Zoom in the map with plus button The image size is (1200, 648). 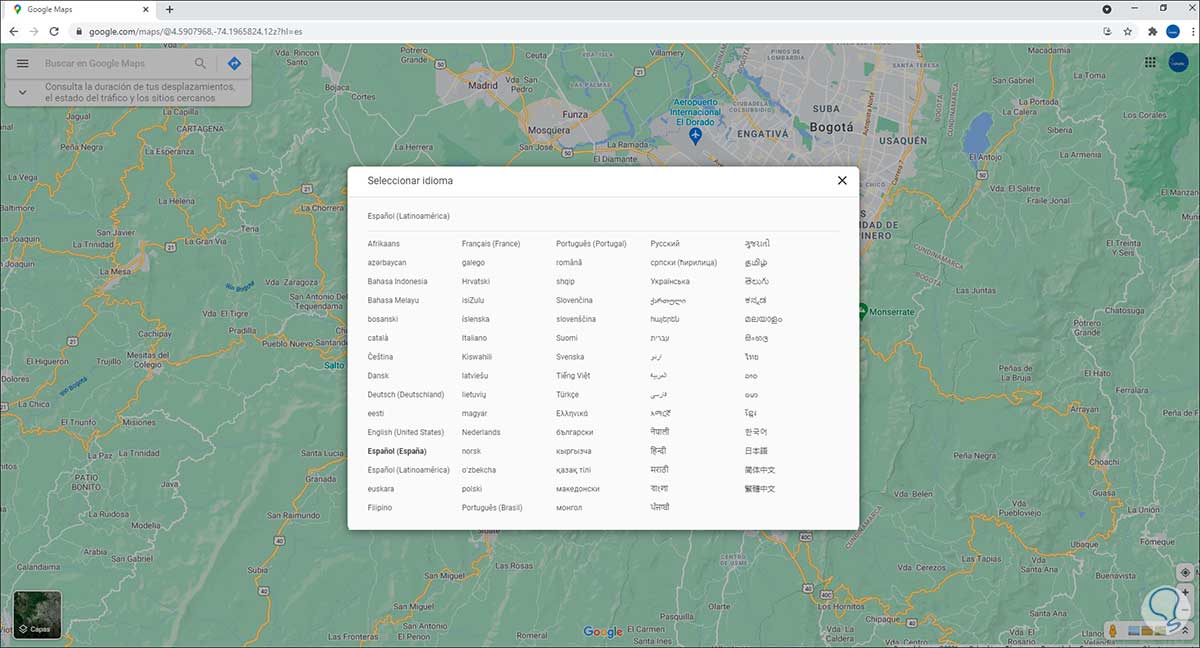tap(1185, 592)
